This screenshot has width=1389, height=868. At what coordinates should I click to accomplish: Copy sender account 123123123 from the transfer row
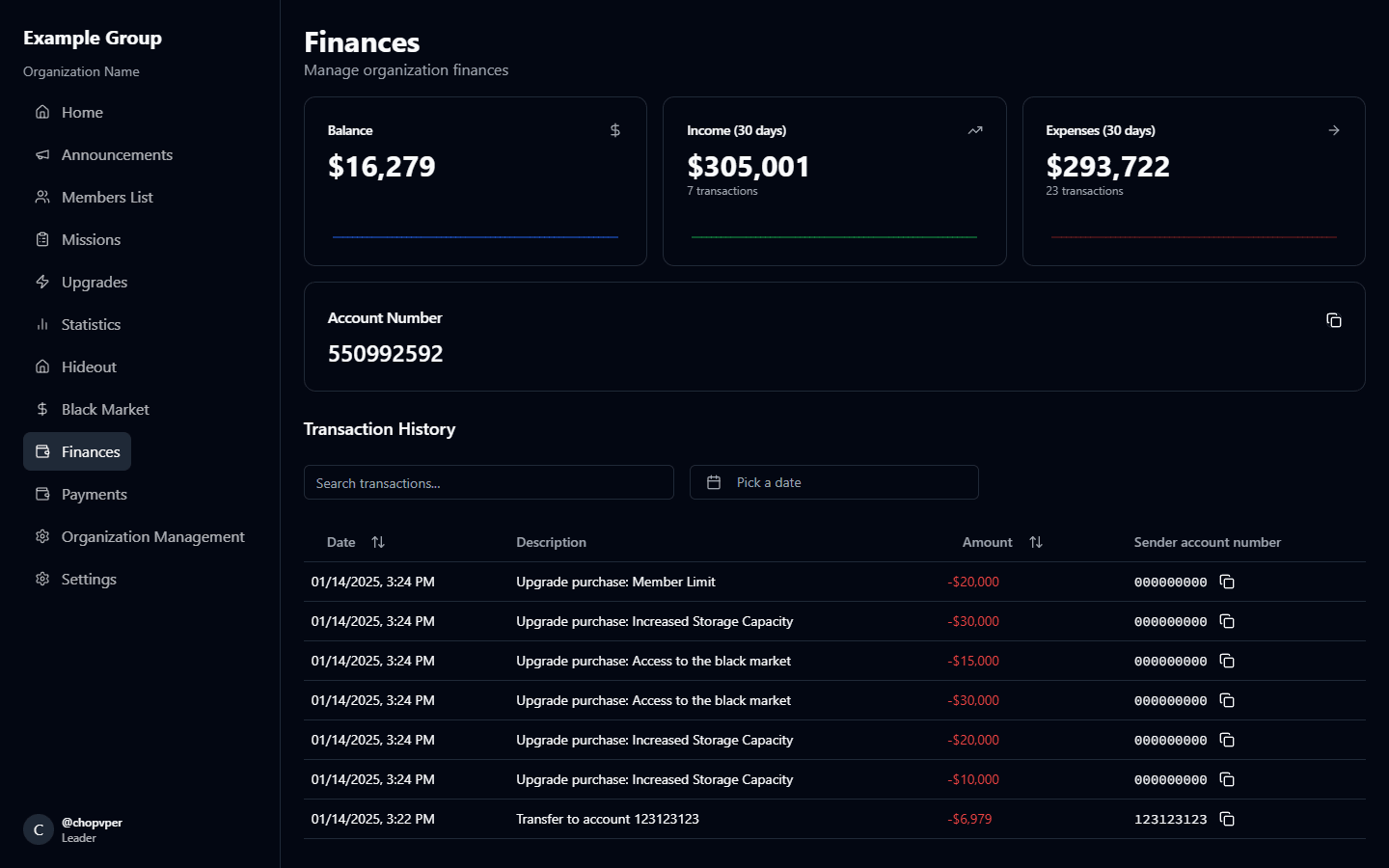pyautogui.click(x=1227, y=819)
